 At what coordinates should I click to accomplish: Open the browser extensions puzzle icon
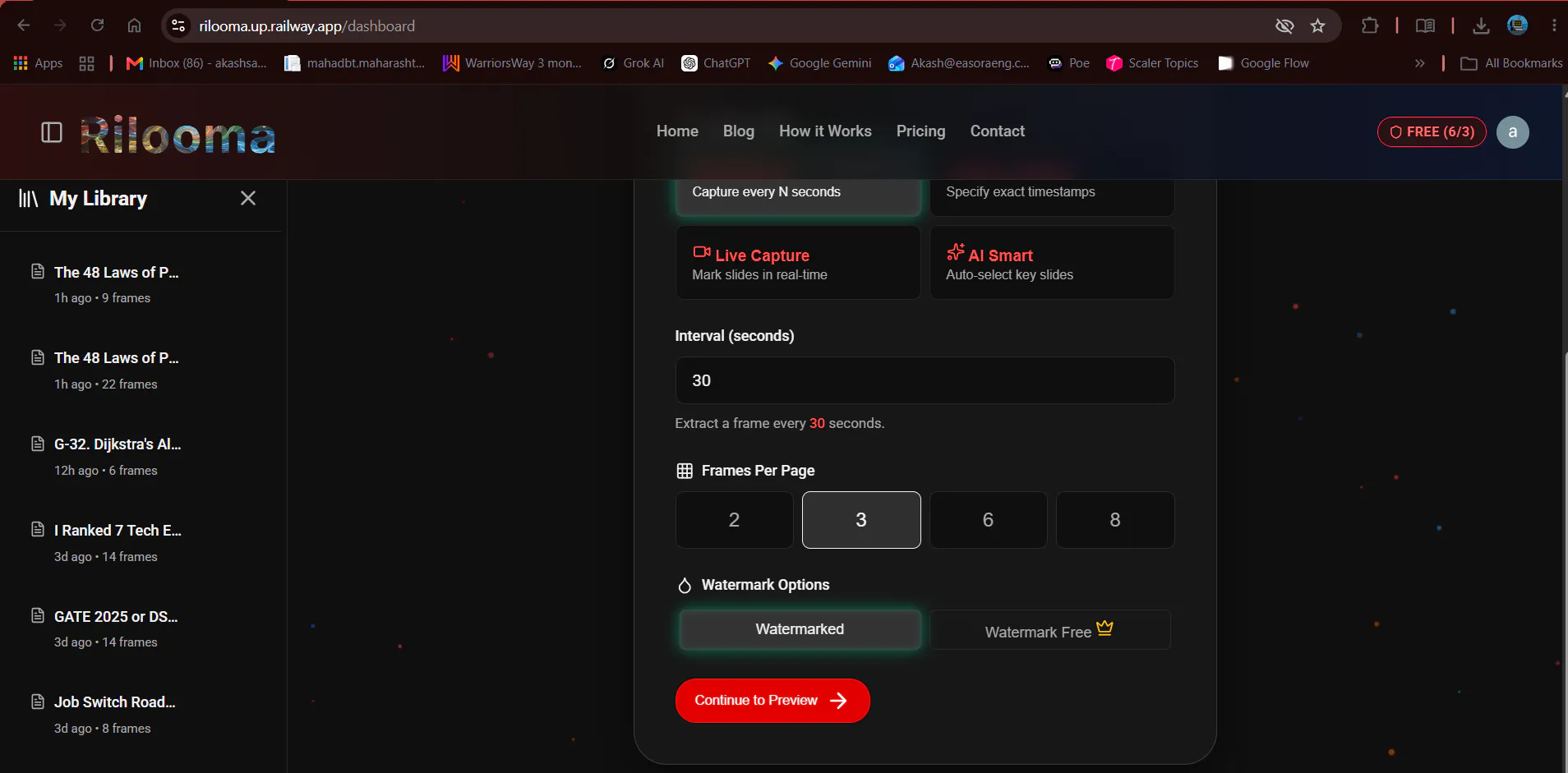click(1370, 25)
